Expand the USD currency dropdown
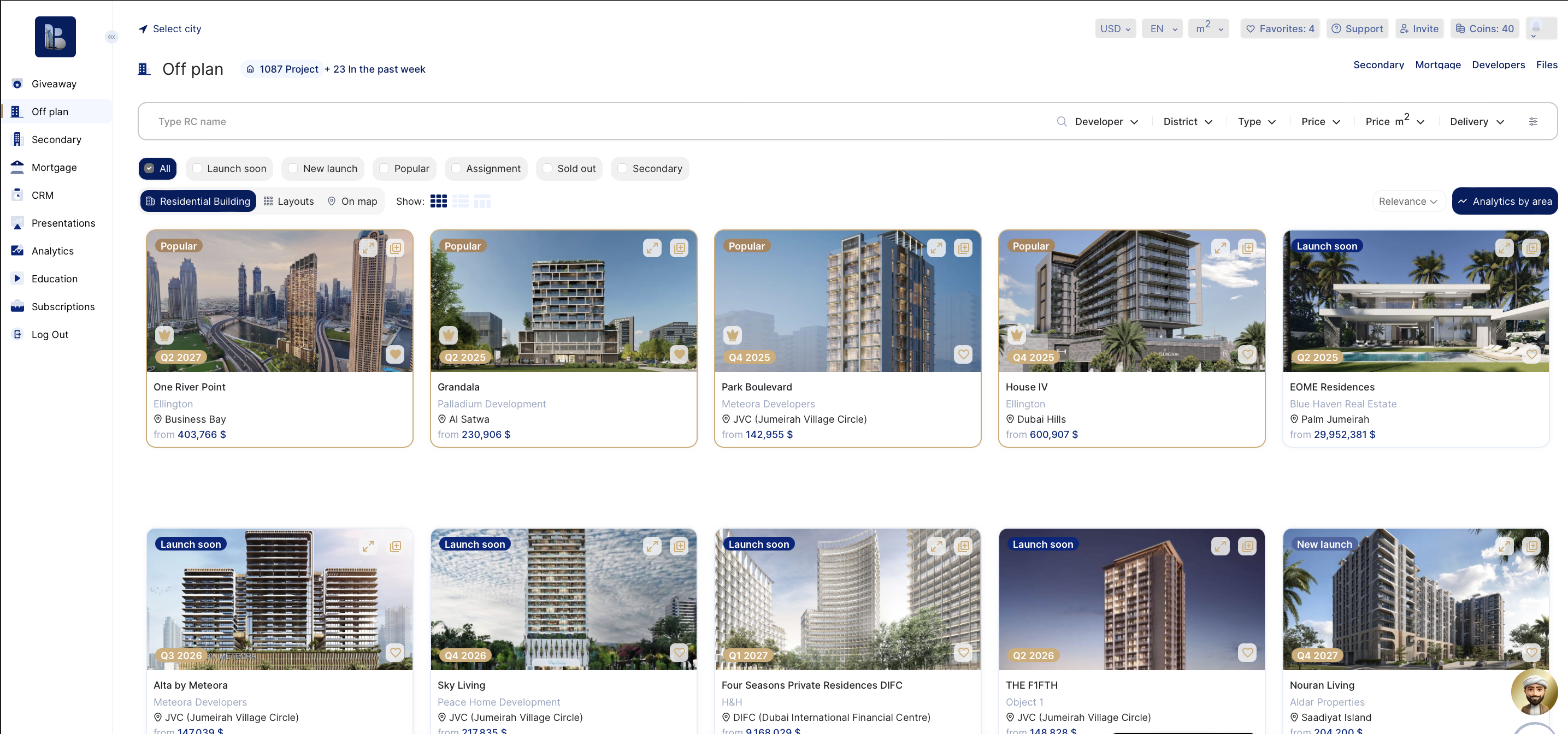This screenshot has height=734, width=1568. [1115, 28]
